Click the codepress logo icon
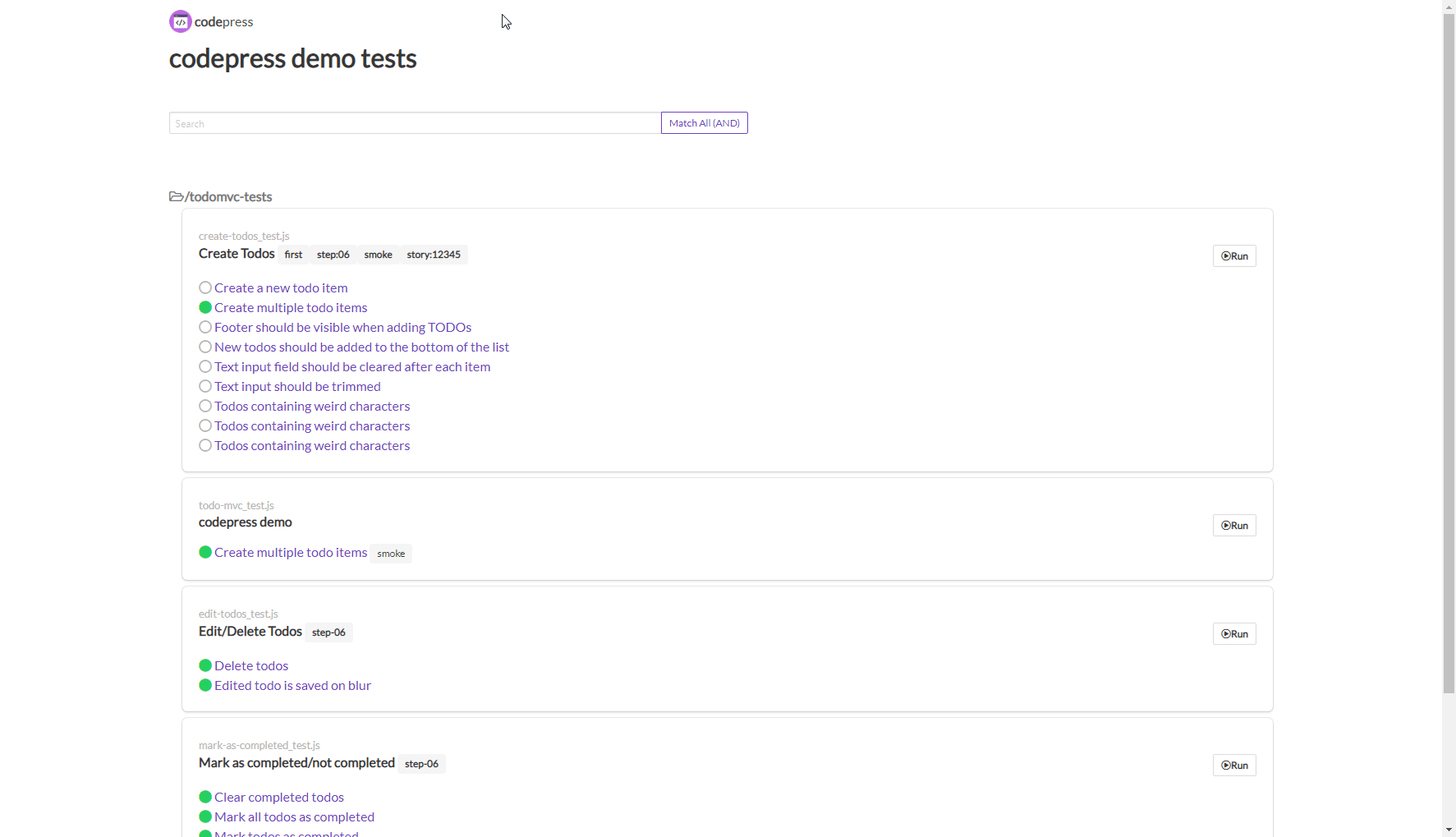 click(x=180, y=21)
